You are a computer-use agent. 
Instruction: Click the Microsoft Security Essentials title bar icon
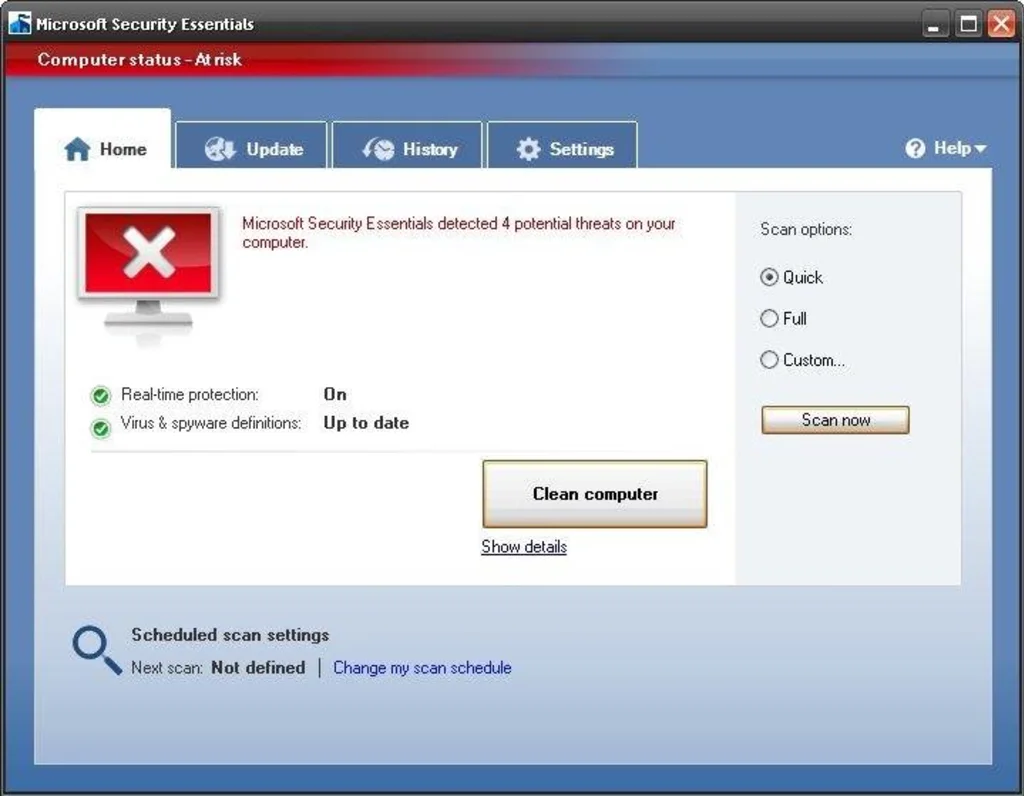20,24
